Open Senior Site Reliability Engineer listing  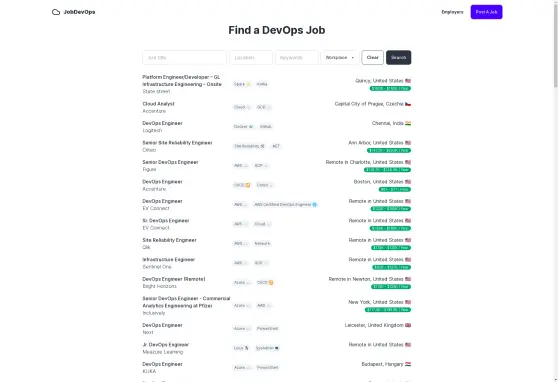click(177, 143)
